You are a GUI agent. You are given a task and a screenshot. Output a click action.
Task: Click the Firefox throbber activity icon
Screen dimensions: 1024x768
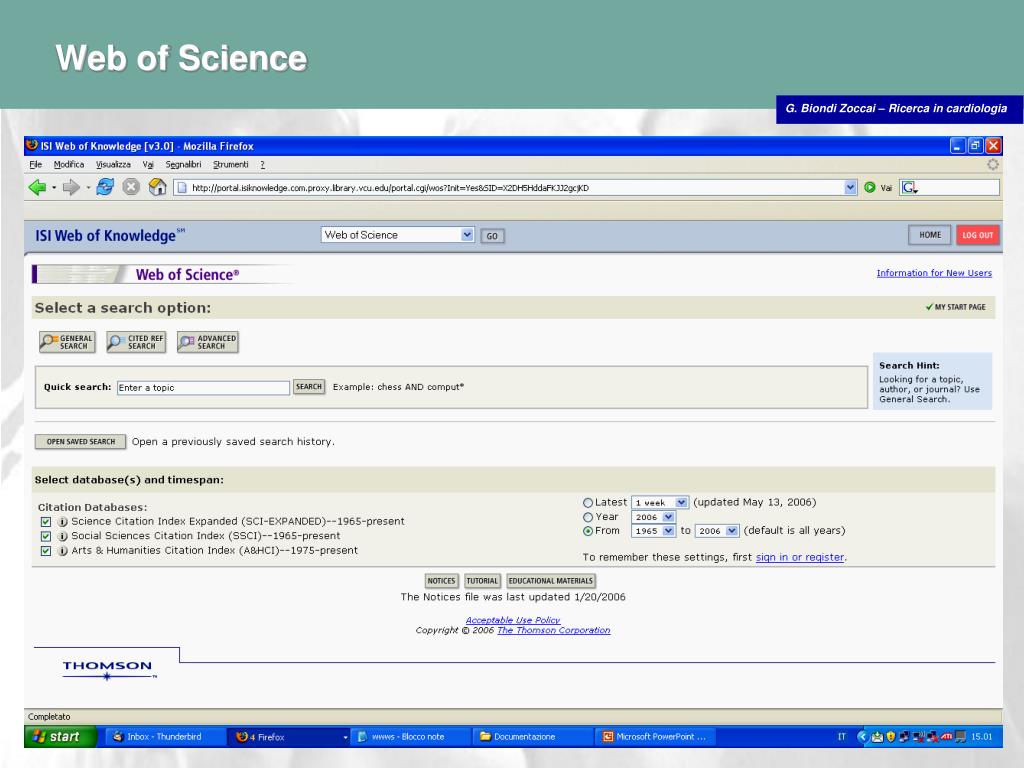(x=992, y=165)
